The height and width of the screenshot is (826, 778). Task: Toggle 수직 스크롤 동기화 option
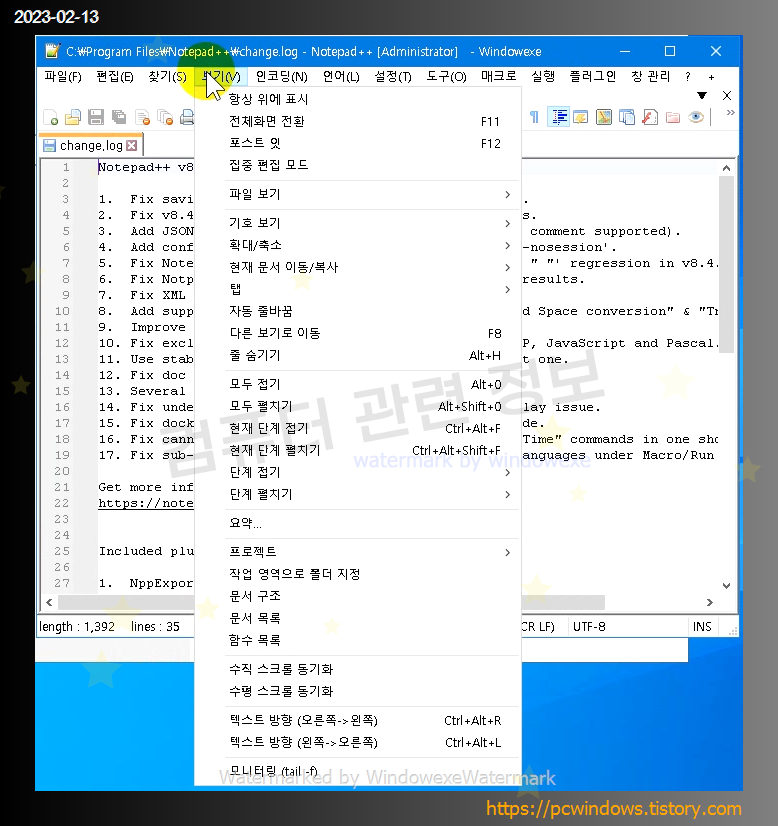[x=358, y=670]
